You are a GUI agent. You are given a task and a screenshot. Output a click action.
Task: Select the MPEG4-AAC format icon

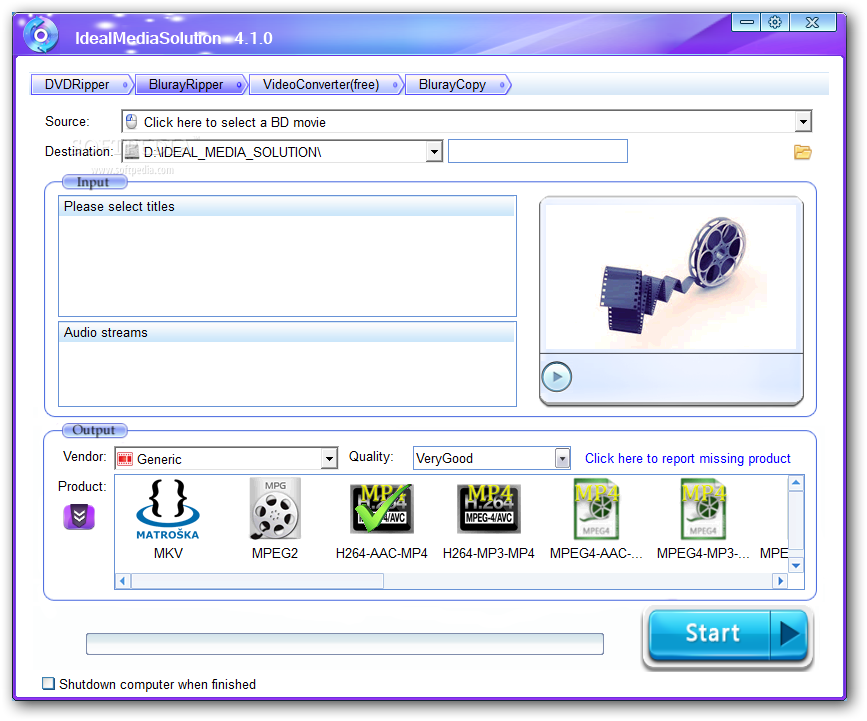point(596,509)
